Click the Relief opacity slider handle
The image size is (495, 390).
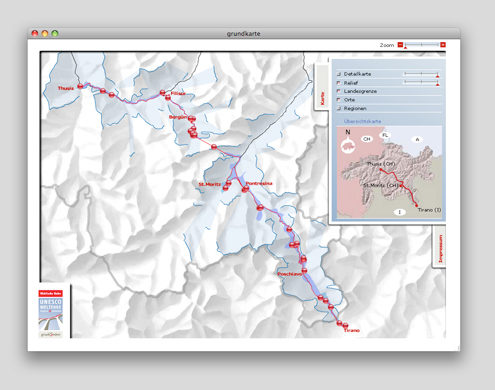(438, 84)
